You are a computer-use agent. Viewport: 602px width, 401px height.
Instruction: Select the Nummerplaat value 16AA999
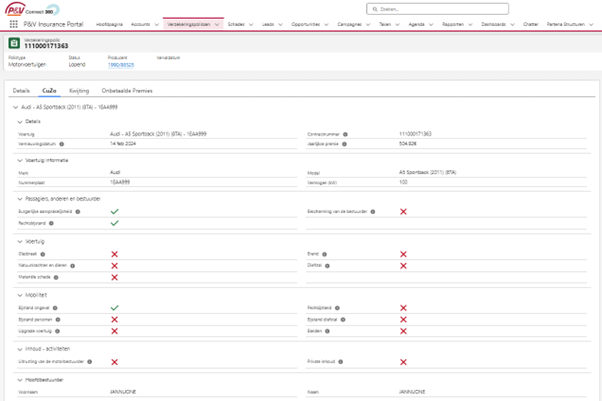pos(120,182)
